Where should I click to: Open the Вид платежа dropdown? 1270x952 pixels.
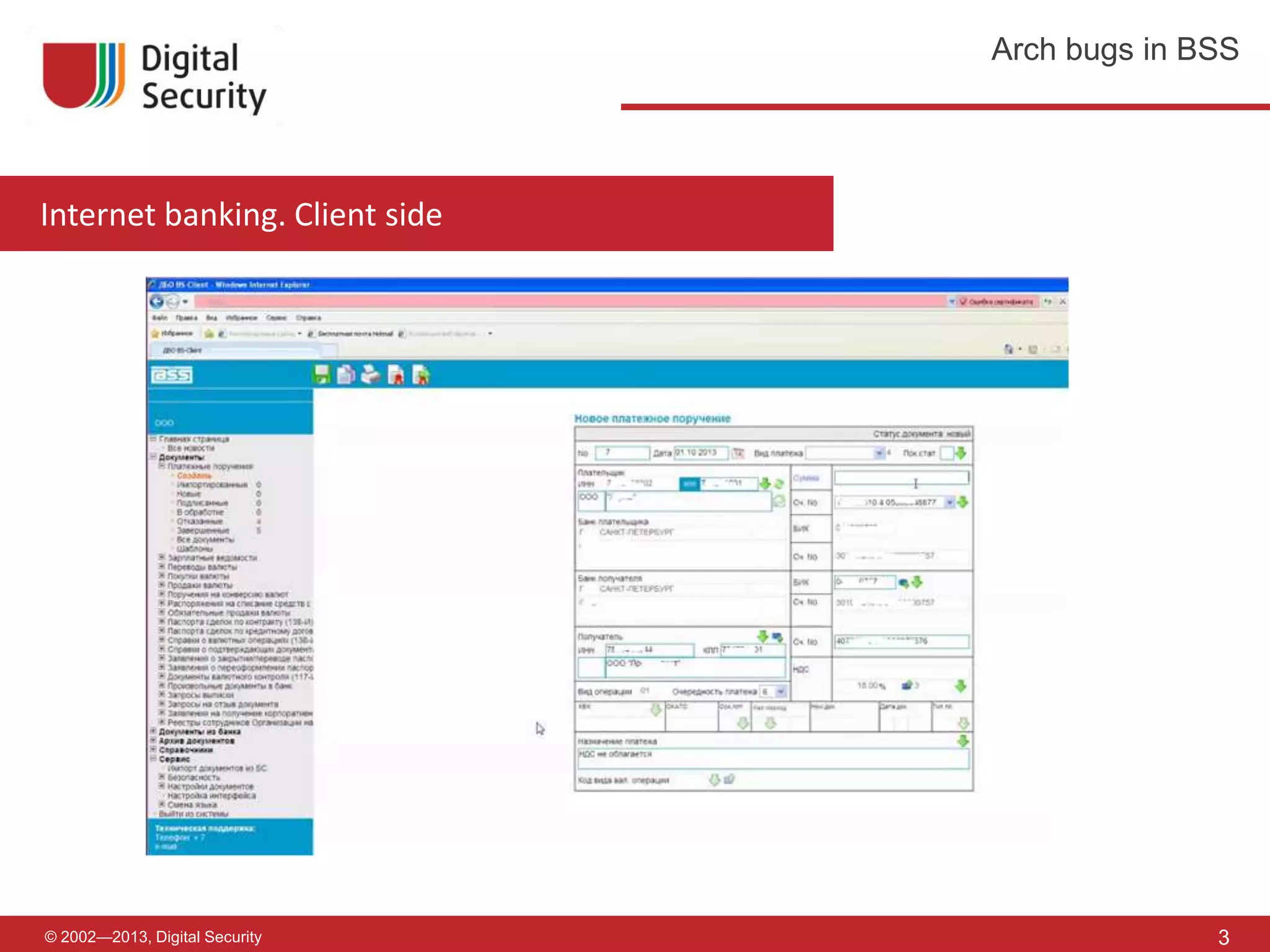[879, 453]
